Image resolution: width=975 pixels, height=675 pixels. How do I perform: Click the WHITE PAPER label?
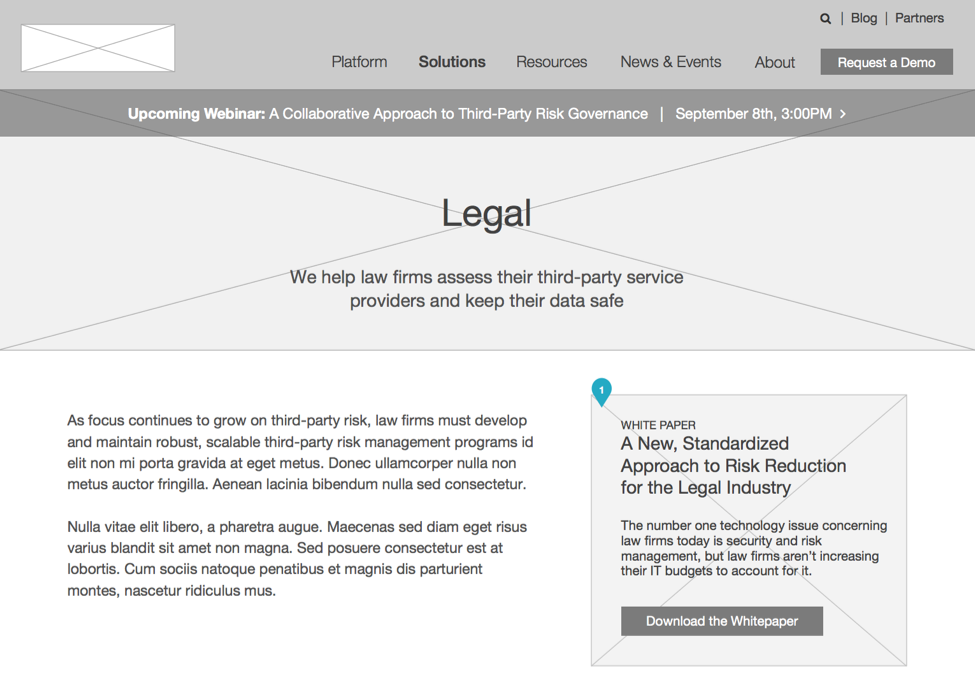click(x=658, y=425)
